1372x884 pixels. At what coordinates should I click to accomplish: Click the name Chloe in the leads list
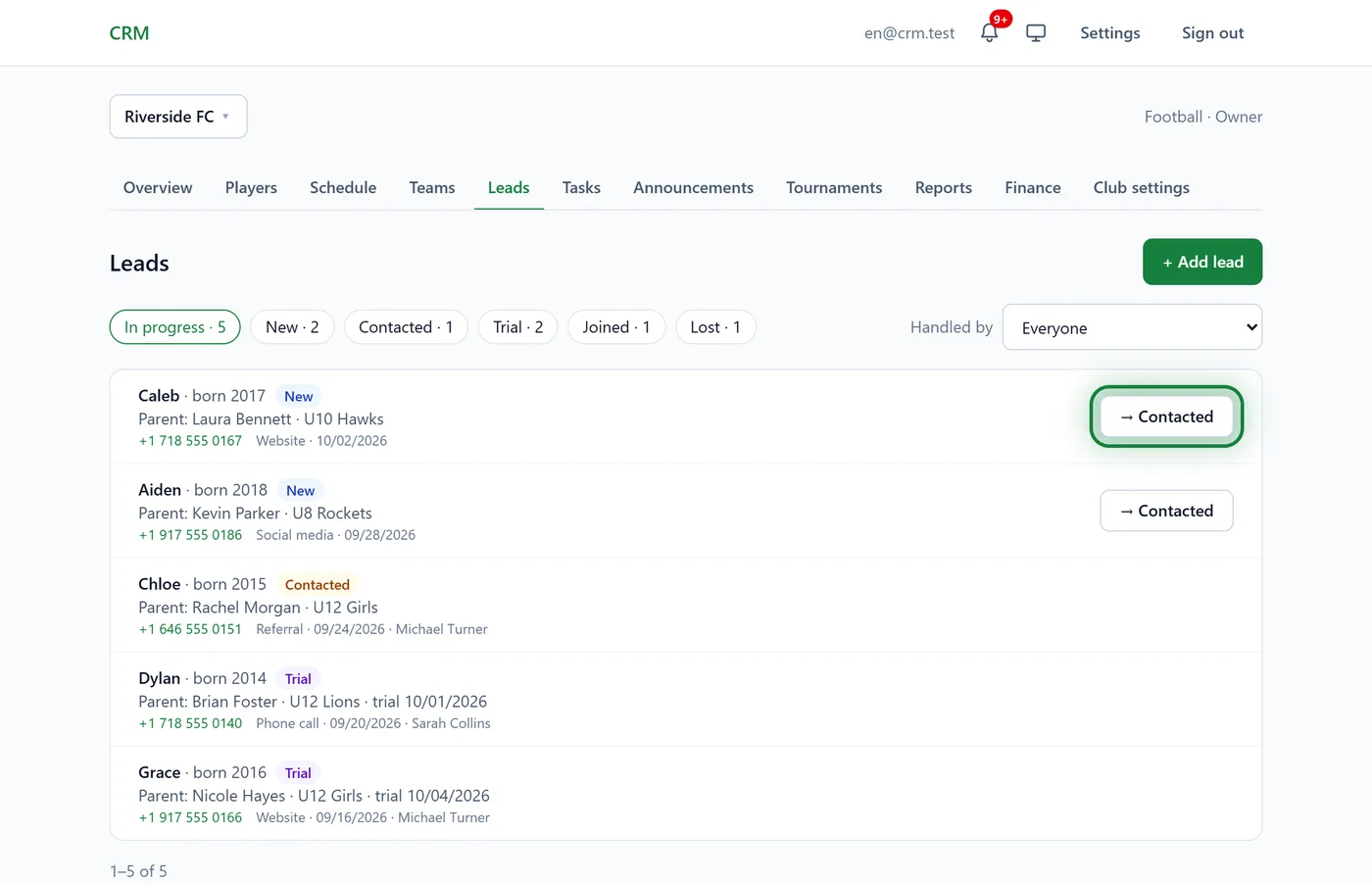[x=160, y=584]
